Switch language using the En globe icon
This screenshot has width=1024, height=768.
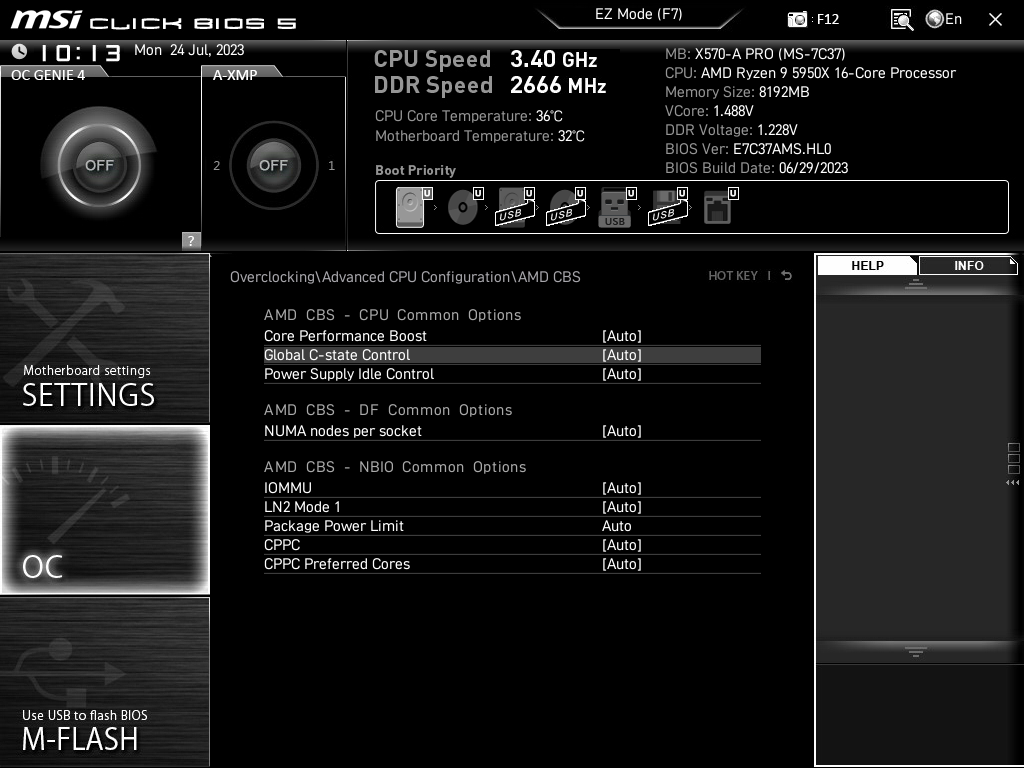click(x=934, y=19)
